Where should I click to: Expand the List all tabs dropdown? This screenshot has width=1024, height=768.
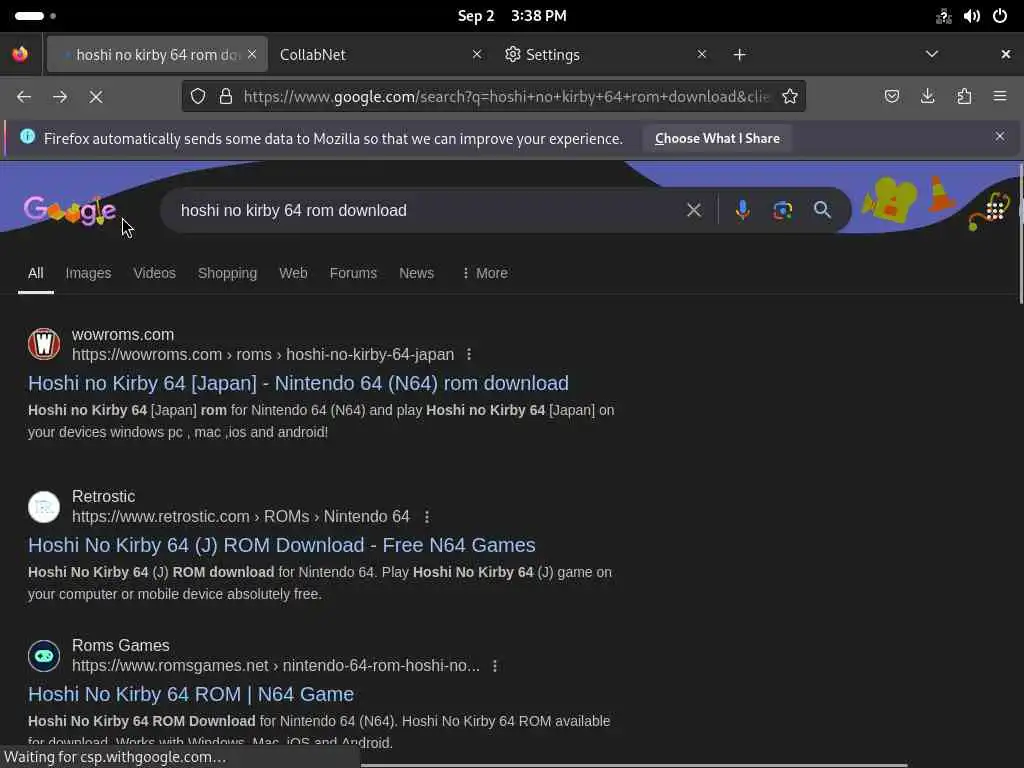(x=932, y=54)
